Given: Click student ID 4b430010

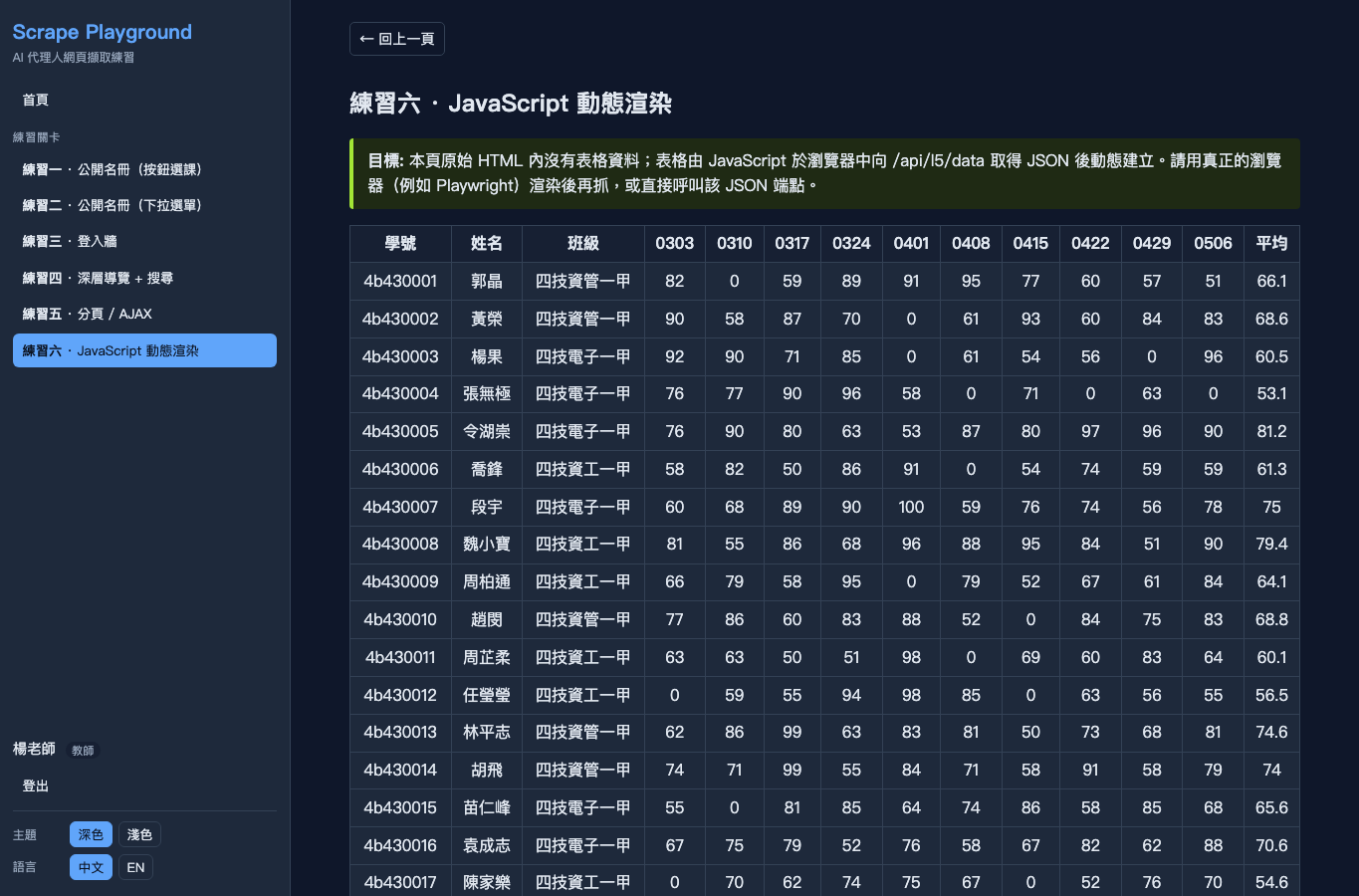Looking at the screenshot, I should (400, 619).
